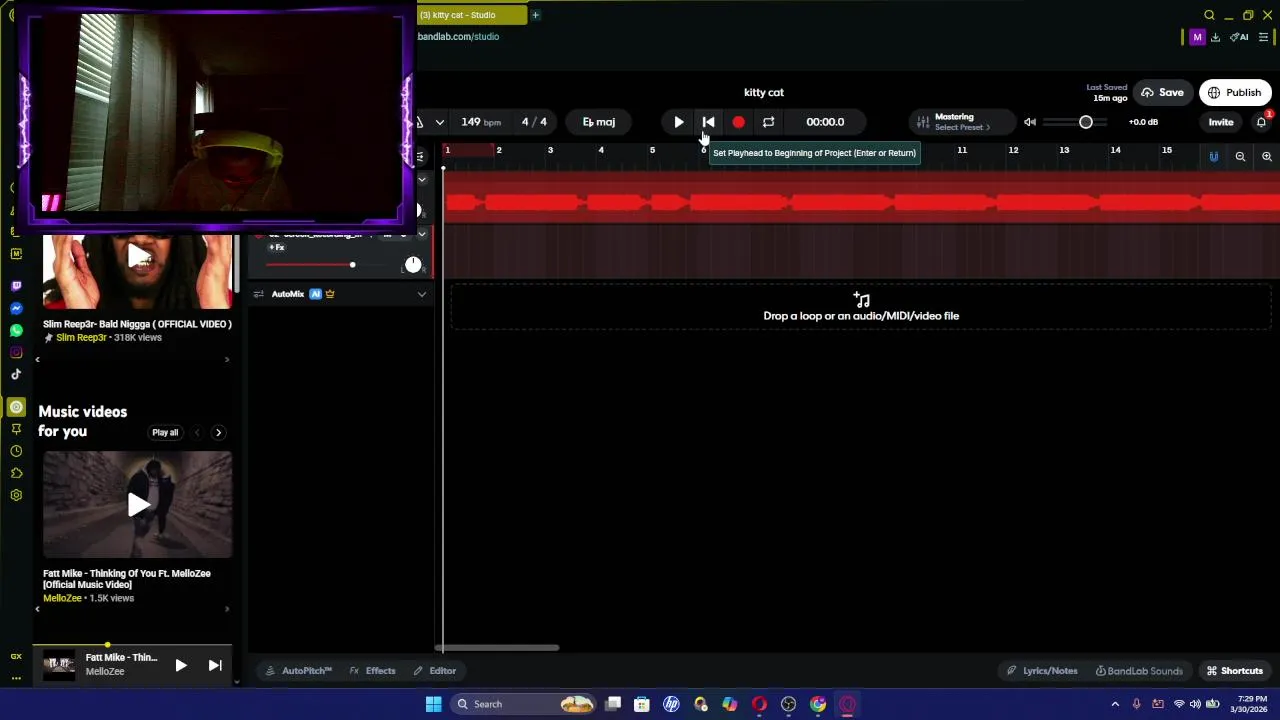Zoom out the timeline
The image size is (1280, 720).
(x=1240, y=157)
